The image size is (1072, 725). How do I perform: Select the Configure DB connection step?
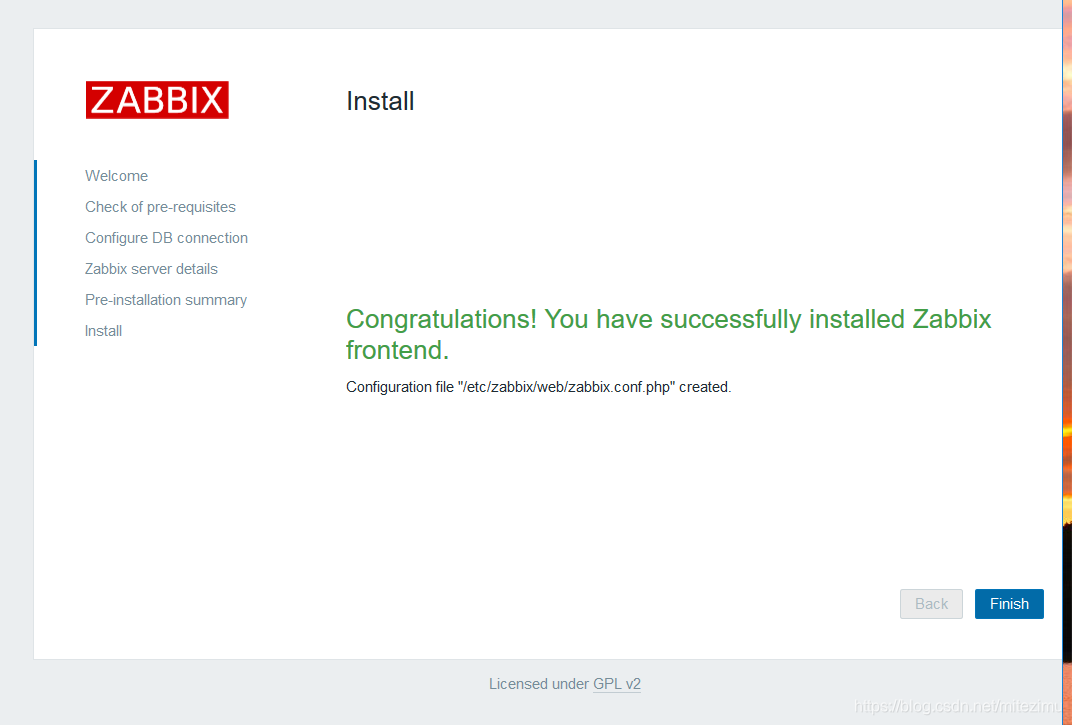pyautogui.click(x=166, y=238)
